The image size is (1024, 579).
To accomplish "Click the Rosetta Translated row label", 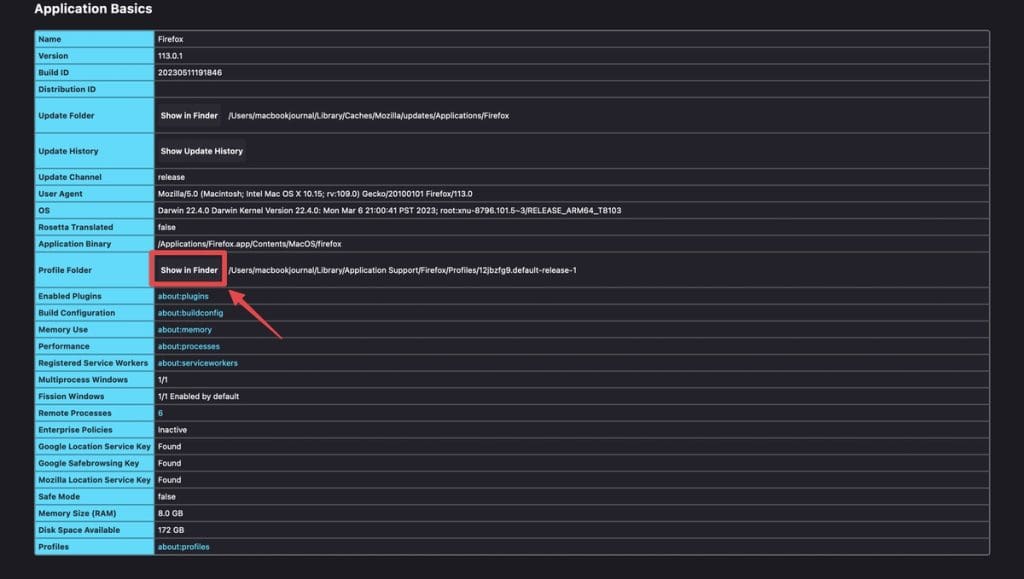I will (x=76, y=227).
